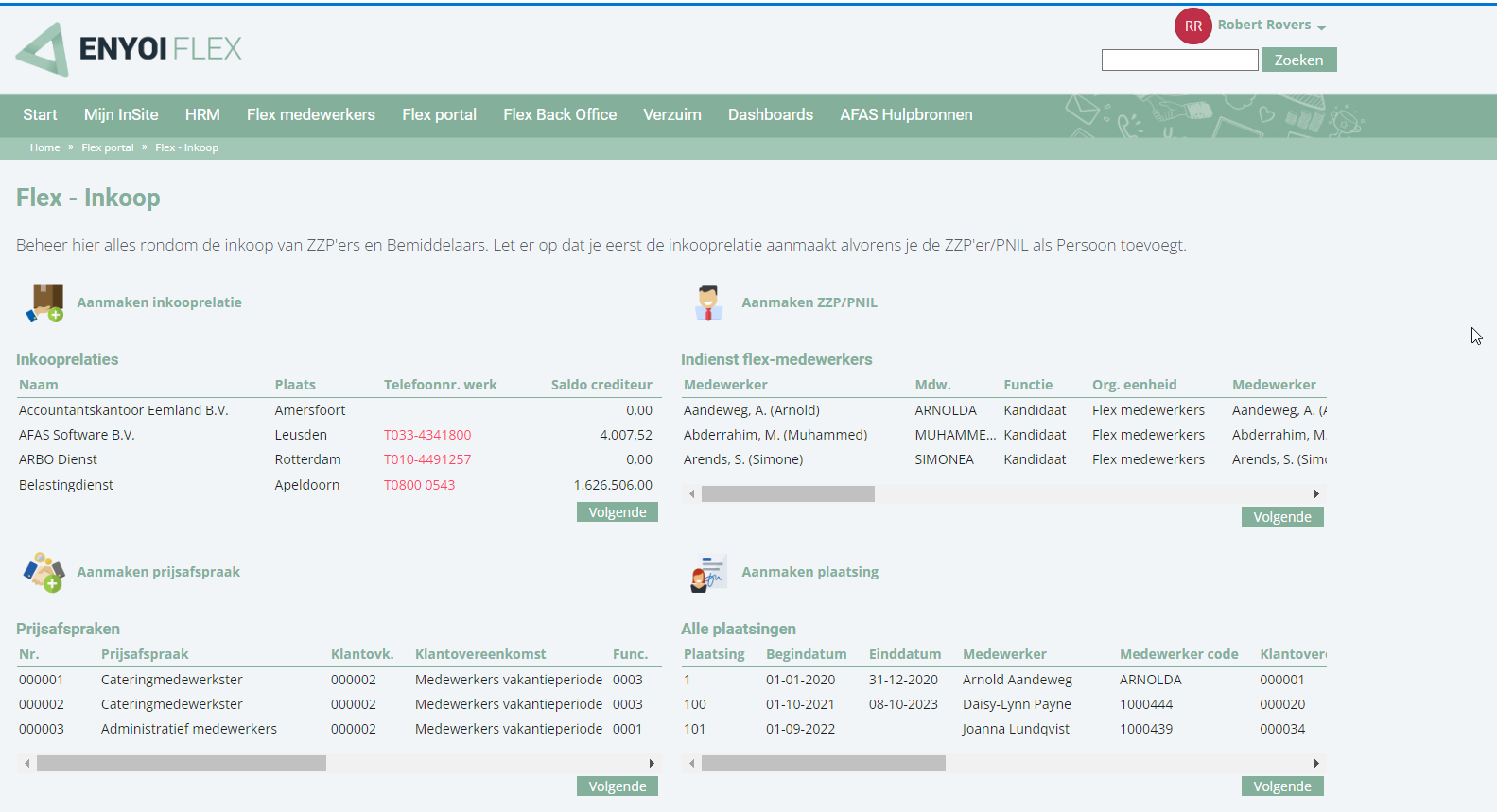The width and height of the screenshot is (1497, 812).
Task: Open the Dashboards menu item
Action: (x=771, y=114)
